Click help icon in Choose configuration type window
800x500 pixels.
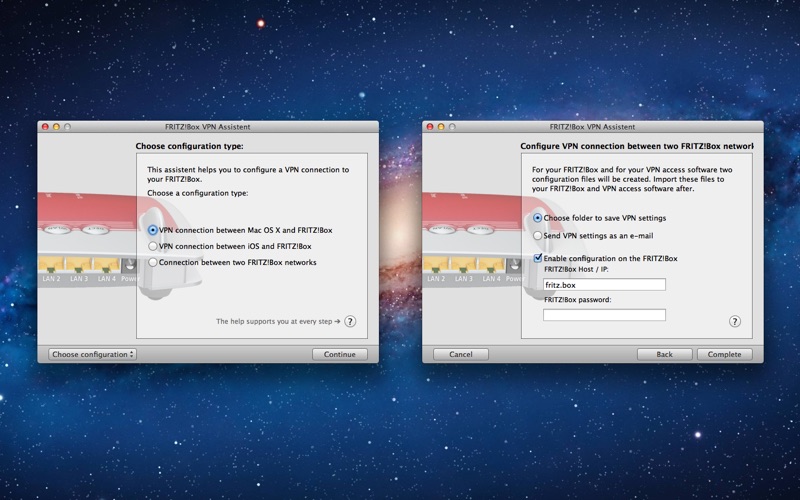[350, 322]
